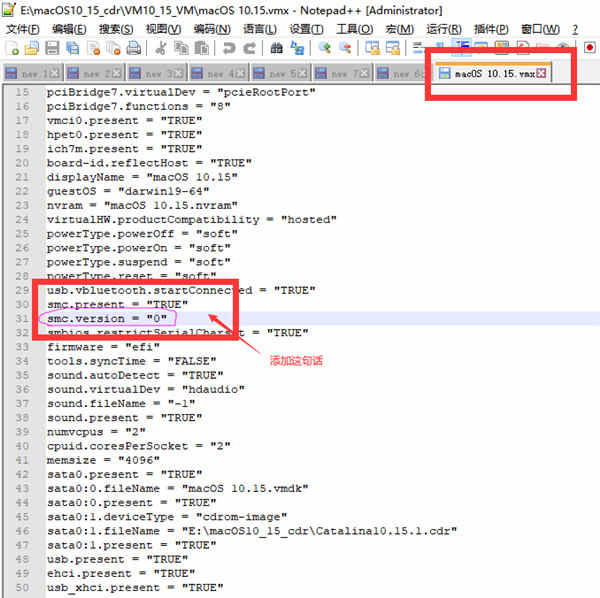The image size is (600, 598).
Task: Close the new 1 tab
Action: coord(55,73)
